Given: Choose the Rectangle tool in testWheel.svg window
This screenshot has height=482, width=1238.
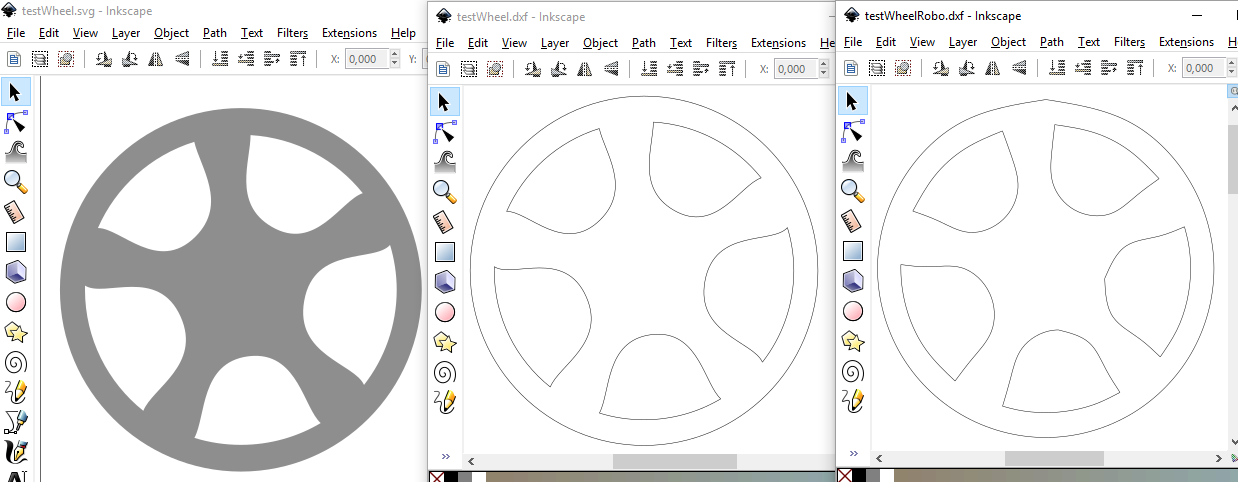Looking at the screenshot, I should pos(15,242).
